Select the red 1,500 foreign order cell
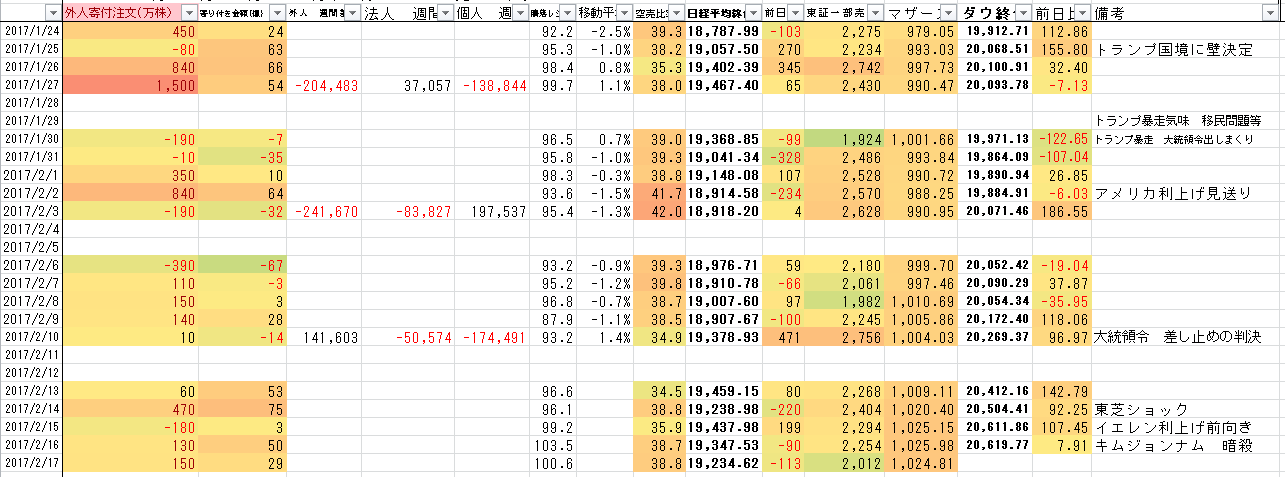The width and height of the screenshot is (1285, 477). pyautogui.click(x=131, y=85)
